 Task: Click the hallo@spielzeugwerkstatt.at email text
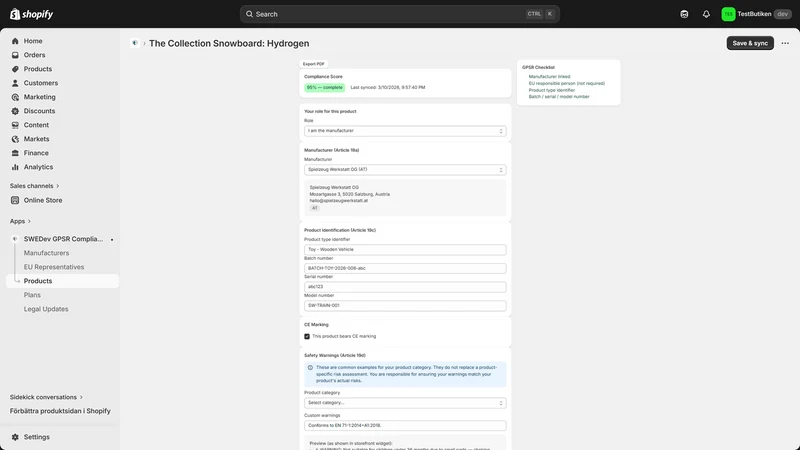pyautogui.click(x=338, y=201)
